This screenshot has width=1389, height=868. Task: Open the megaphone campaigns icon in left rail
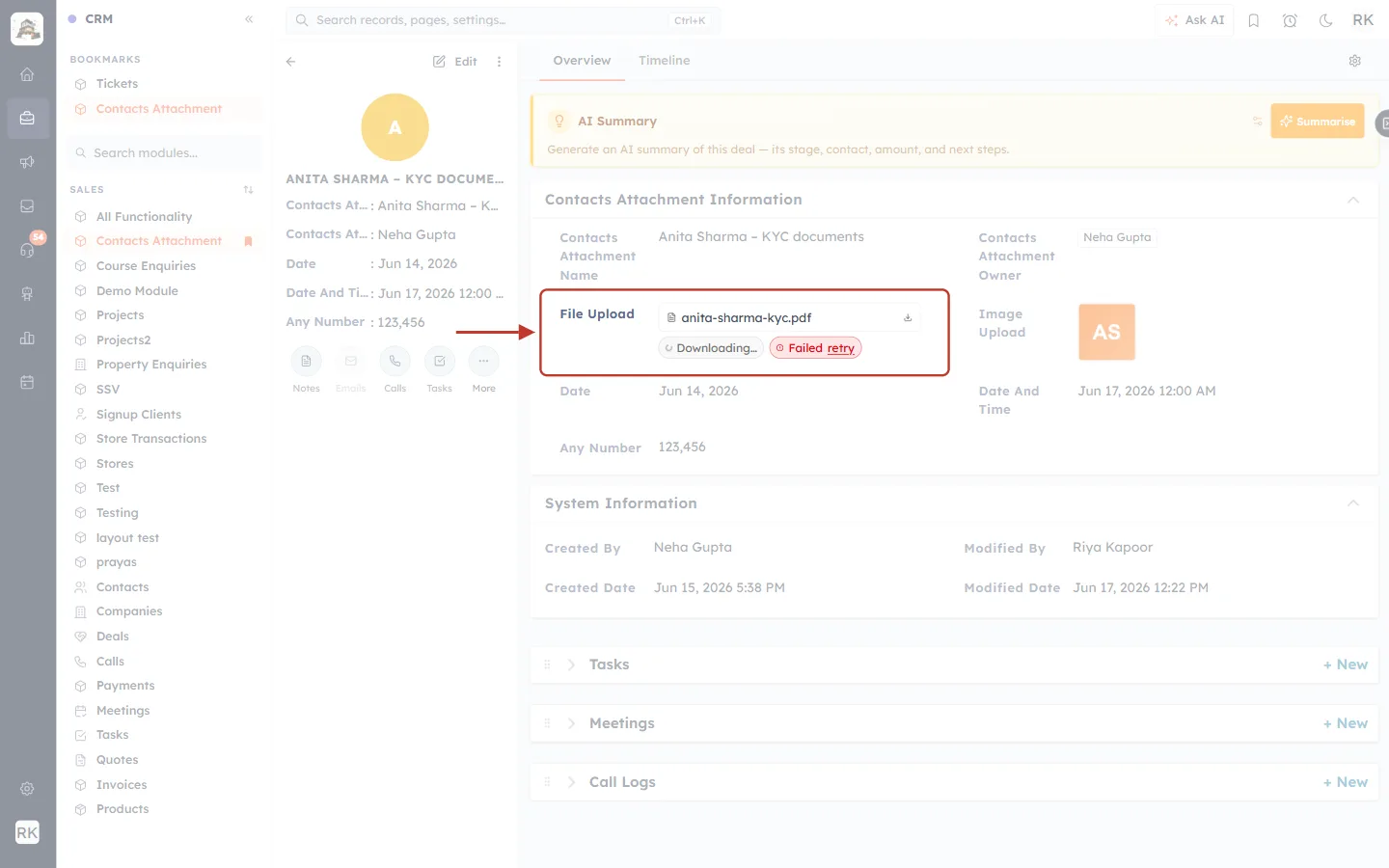27,162
